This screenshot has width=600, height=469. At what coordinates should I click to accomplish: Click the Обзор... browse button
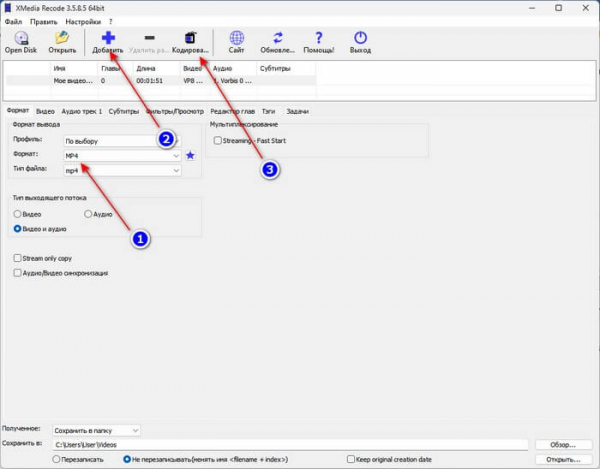point(563,445)
